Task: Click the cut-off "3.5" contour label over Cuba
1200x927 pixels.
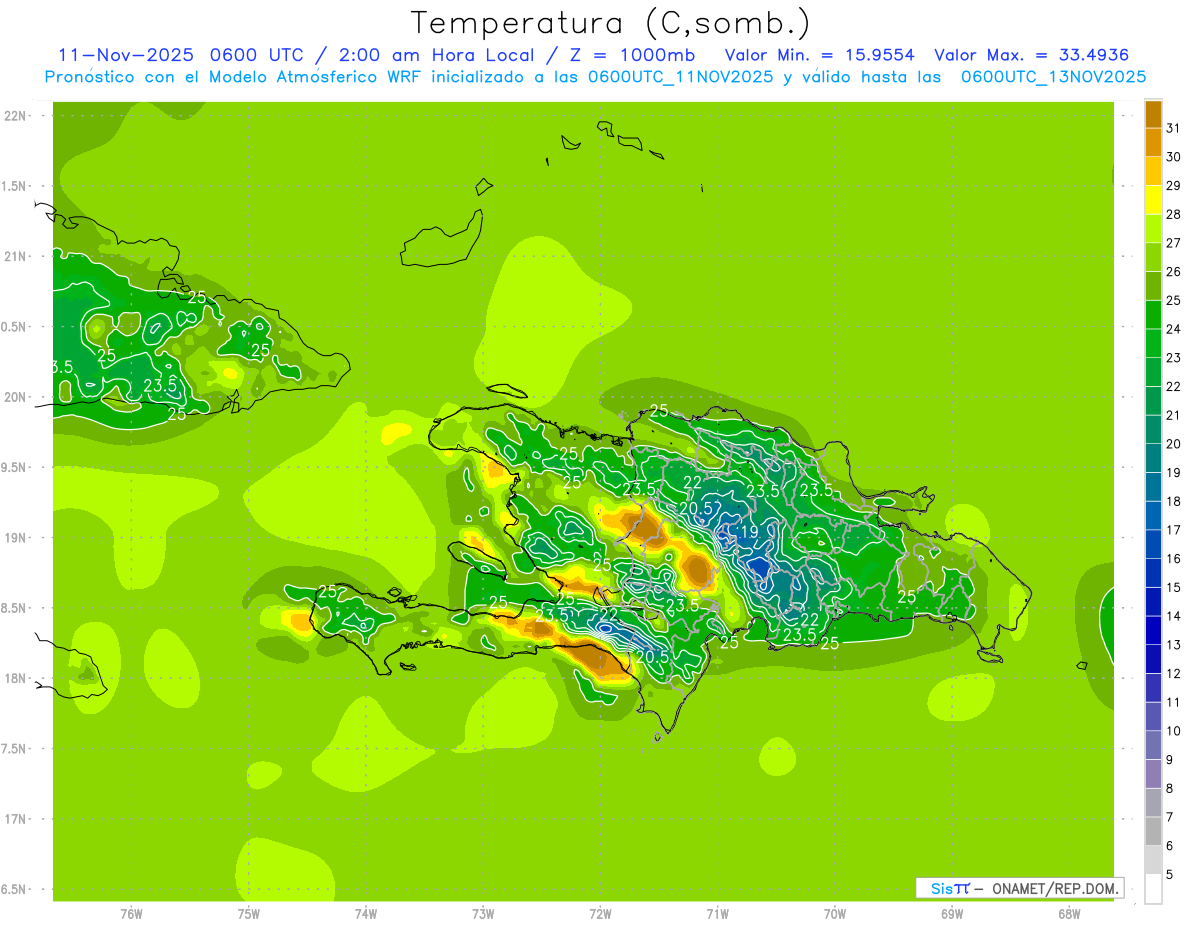Action: (63, 367)
